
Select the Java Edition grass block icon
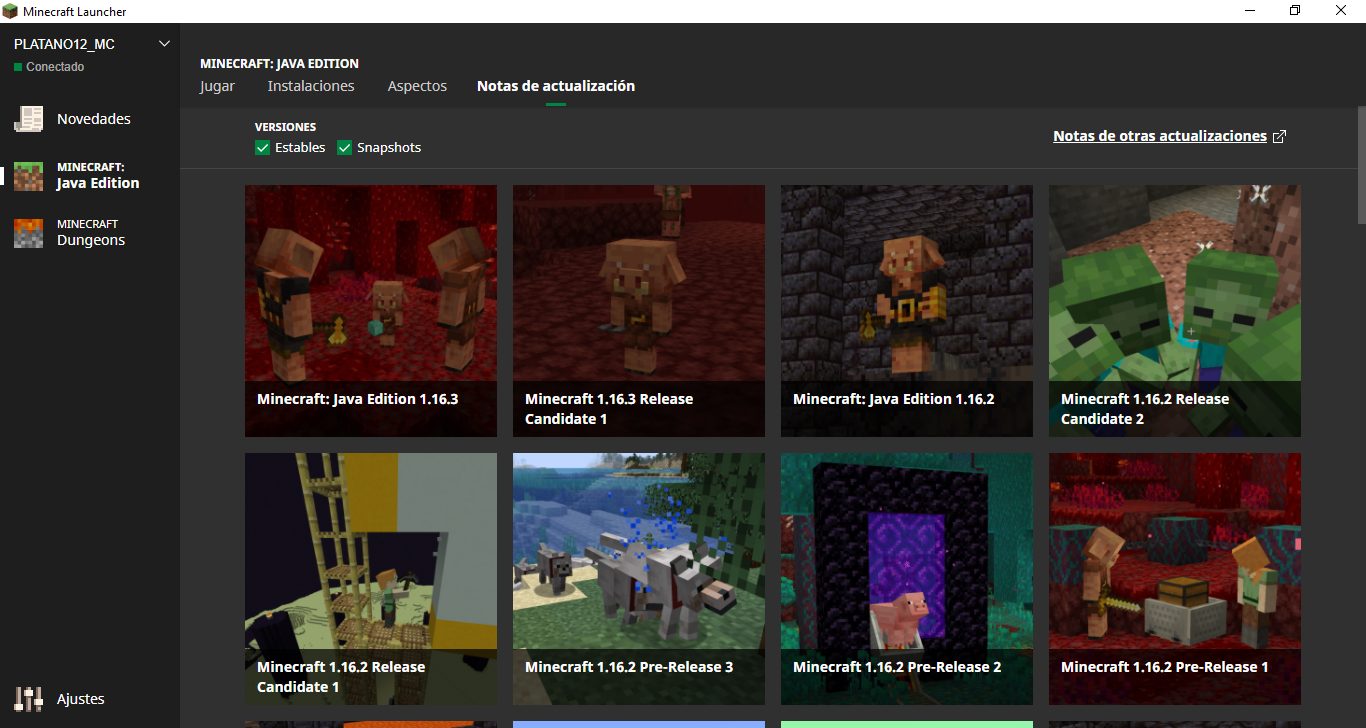click(28, 176)
